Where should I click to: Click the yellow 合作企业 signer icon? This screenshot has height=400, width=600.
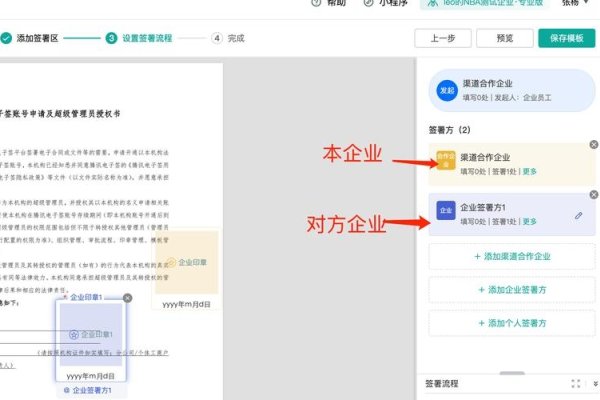click(x=446, y=160)
